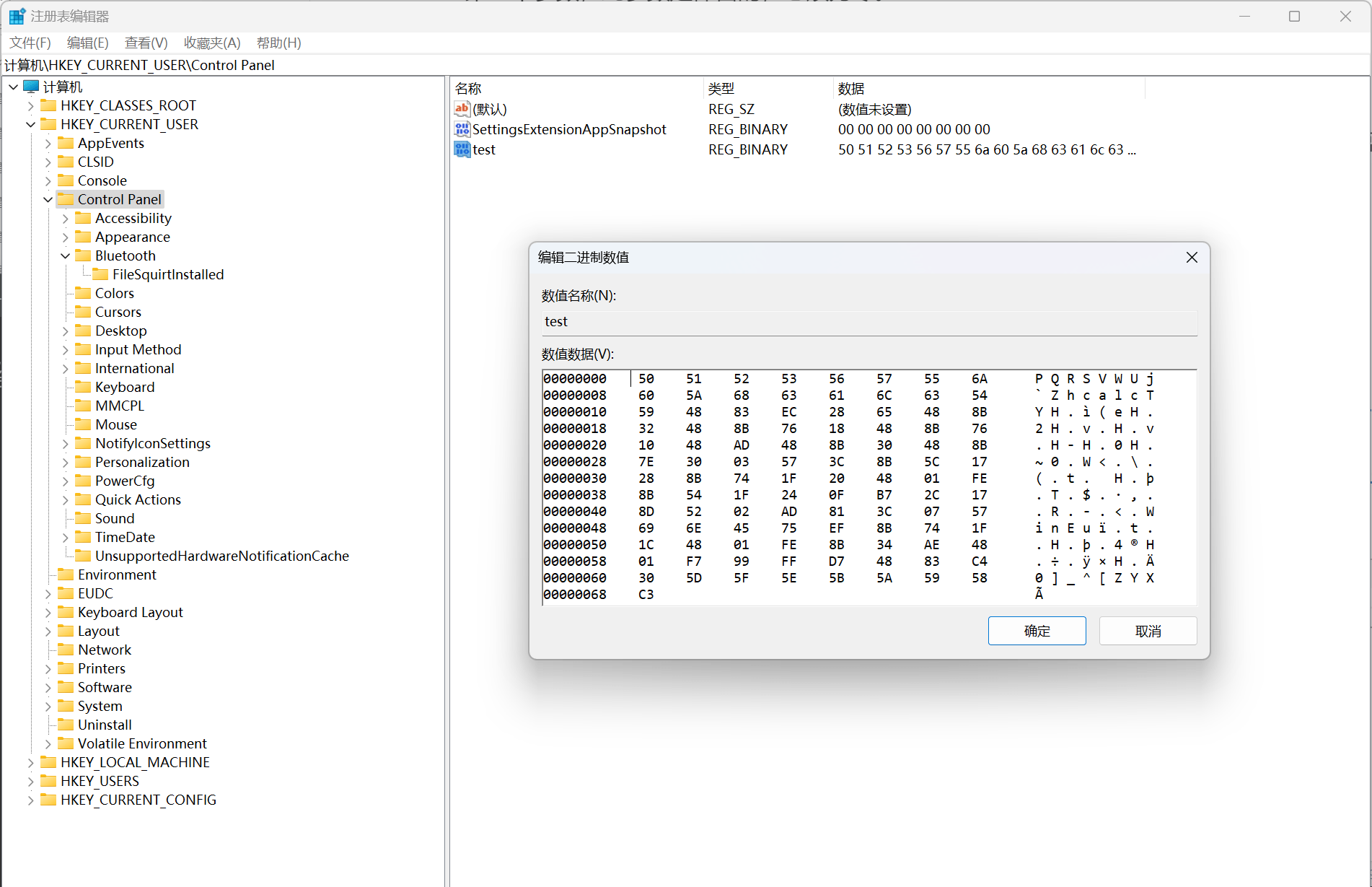Viewport: 1372px width, 887px height.
Task: Select the HKEY_LOCAL_MACHINE folder icon
Action: click(x=48, y=762)
